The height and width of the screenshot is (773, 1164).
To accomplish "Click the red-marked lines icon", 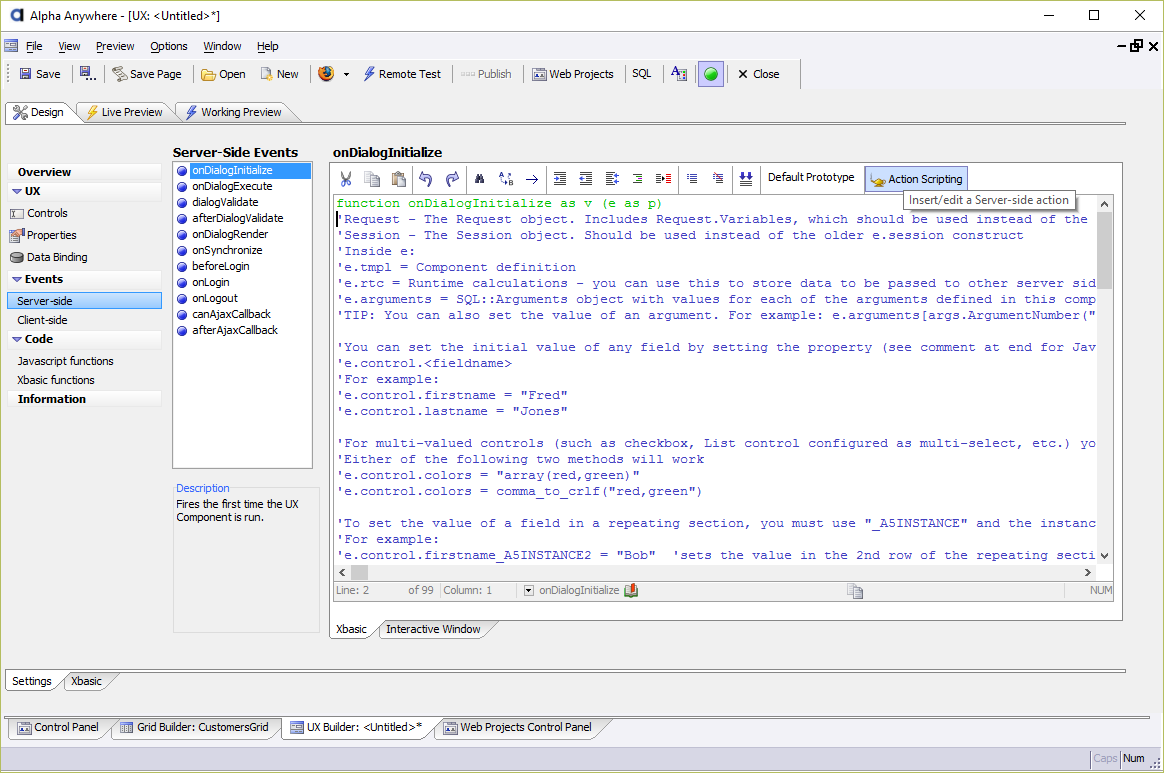I will point(664,178).
